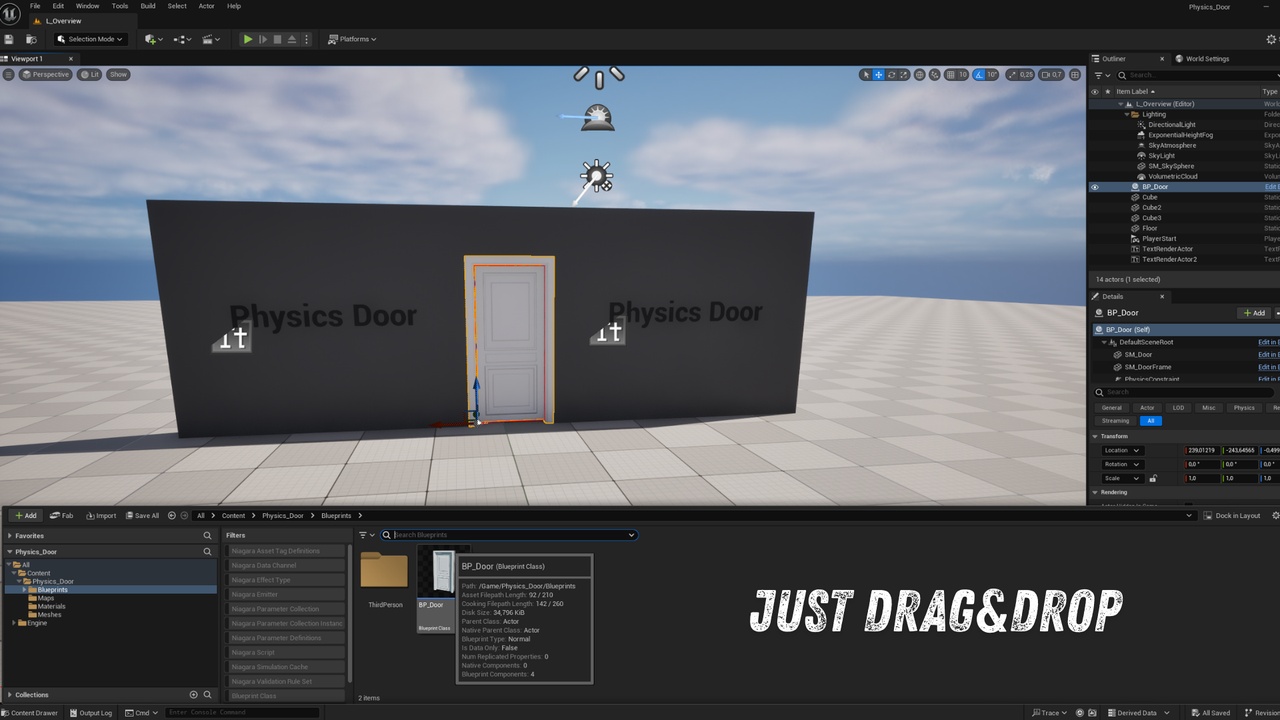Image resolution: width=1280 pixels, height=720 pixels.
Task: Click the Import button in content browser
Action: [x=101, y=515]
